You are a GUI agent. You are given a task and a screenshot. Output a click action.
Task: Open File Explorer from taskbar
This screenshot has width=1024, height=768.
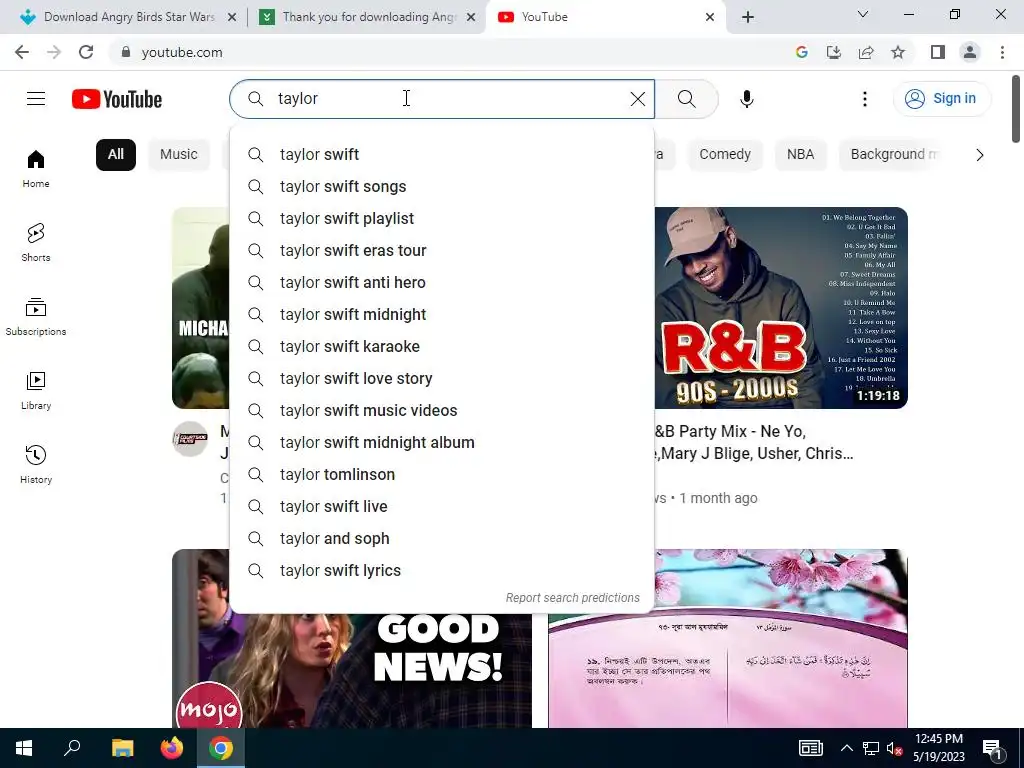(122, 748)
